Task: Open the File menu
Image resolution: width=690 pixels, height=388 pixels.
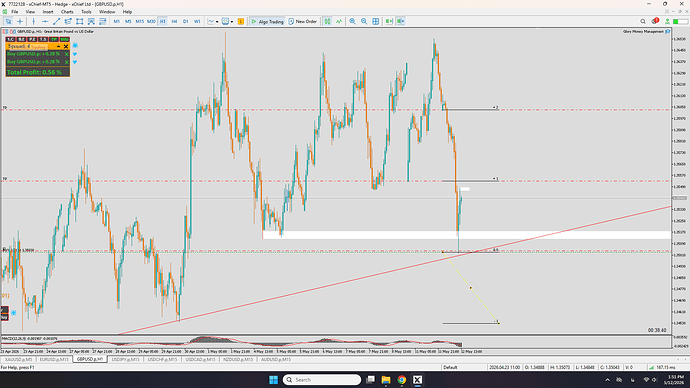Action: [15, 12]
